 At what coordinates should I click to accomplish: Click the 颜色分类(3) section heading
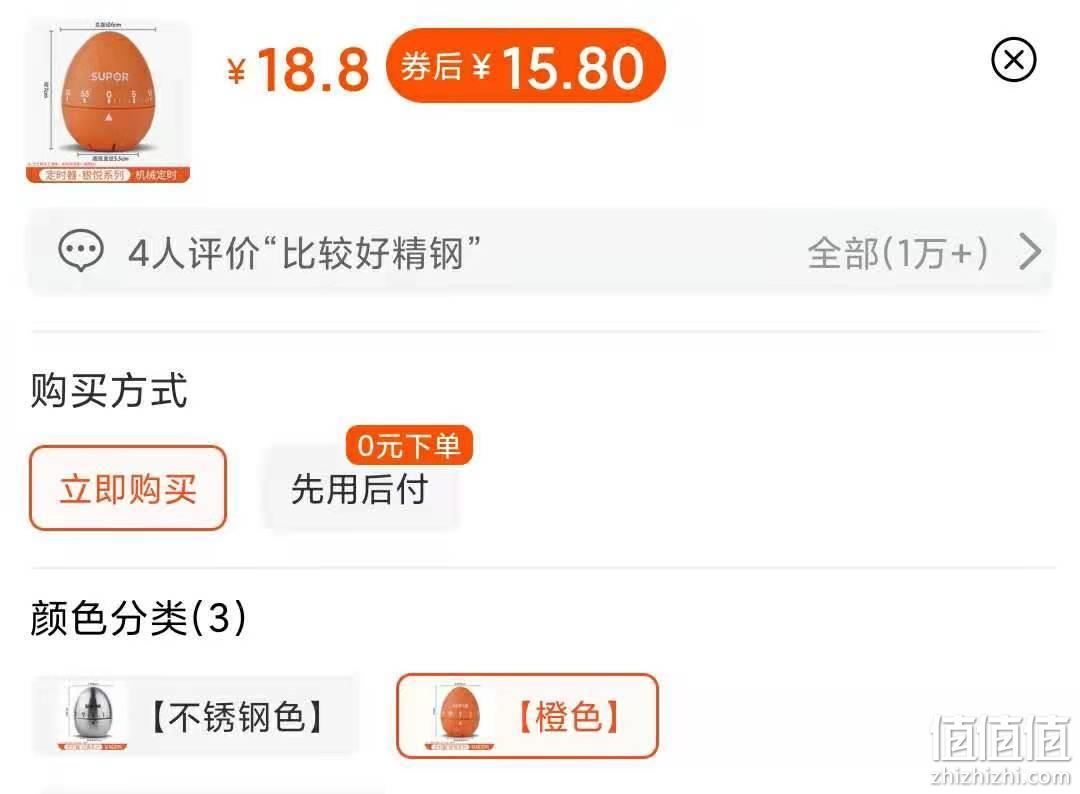click(x=138, y=617)
